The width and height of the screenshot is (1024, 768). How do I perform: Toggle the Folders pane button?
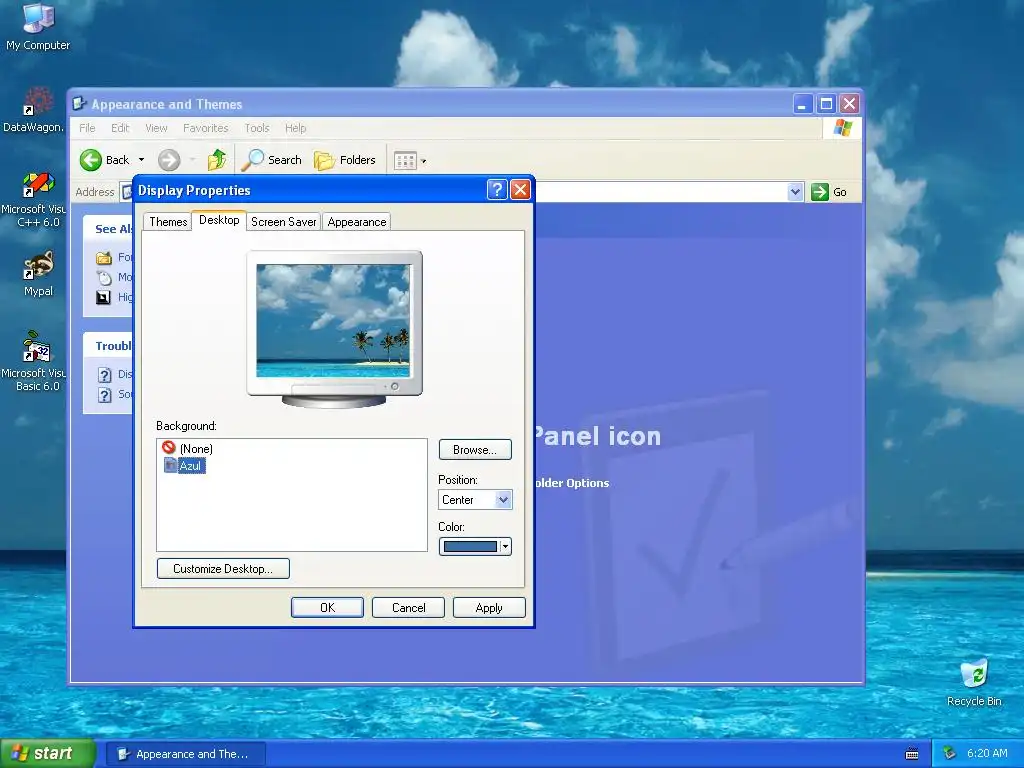tap(345, 160)
